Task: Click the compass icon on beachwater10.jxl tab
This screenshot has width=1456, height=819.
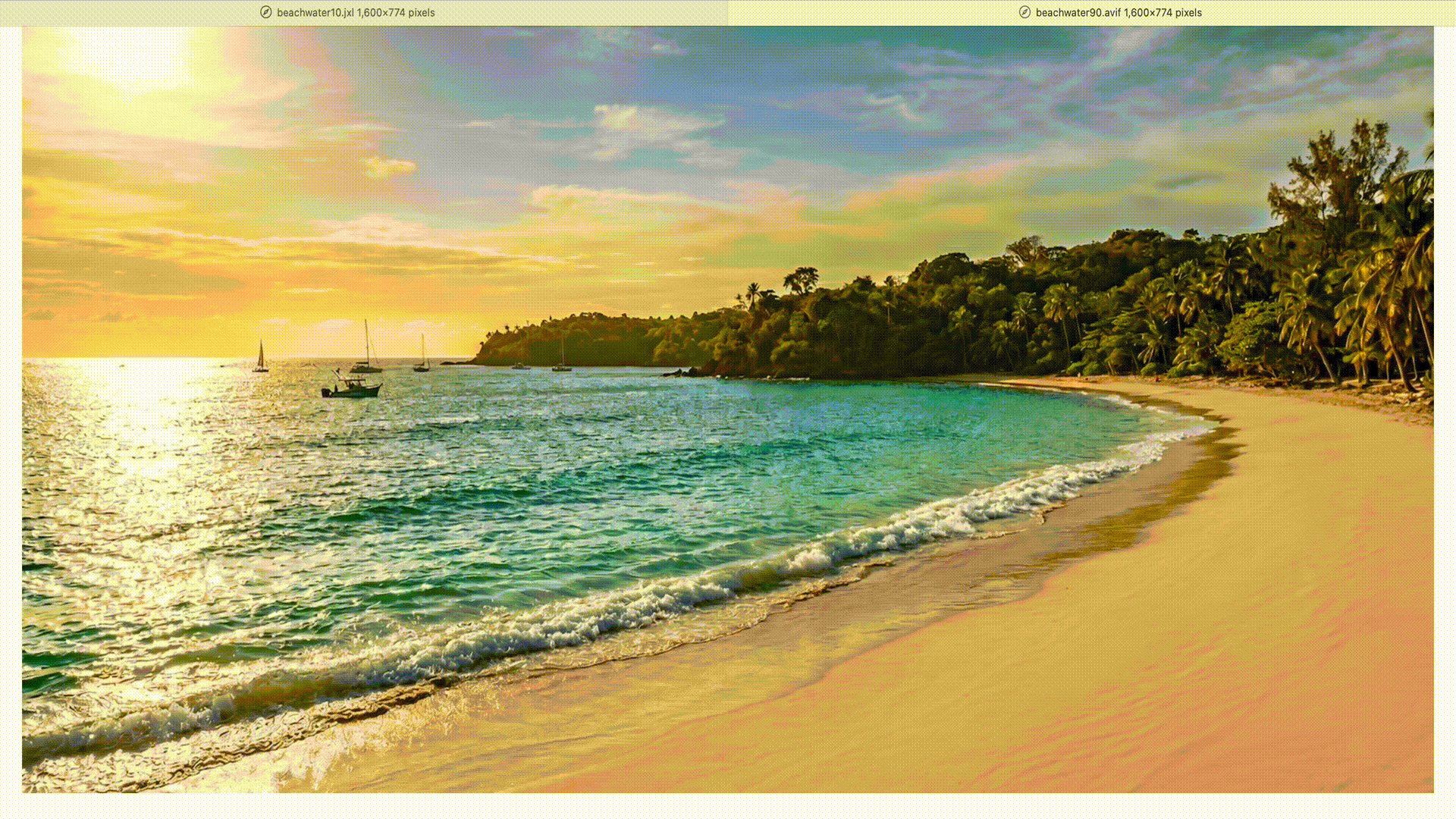Action: (266, 13)
